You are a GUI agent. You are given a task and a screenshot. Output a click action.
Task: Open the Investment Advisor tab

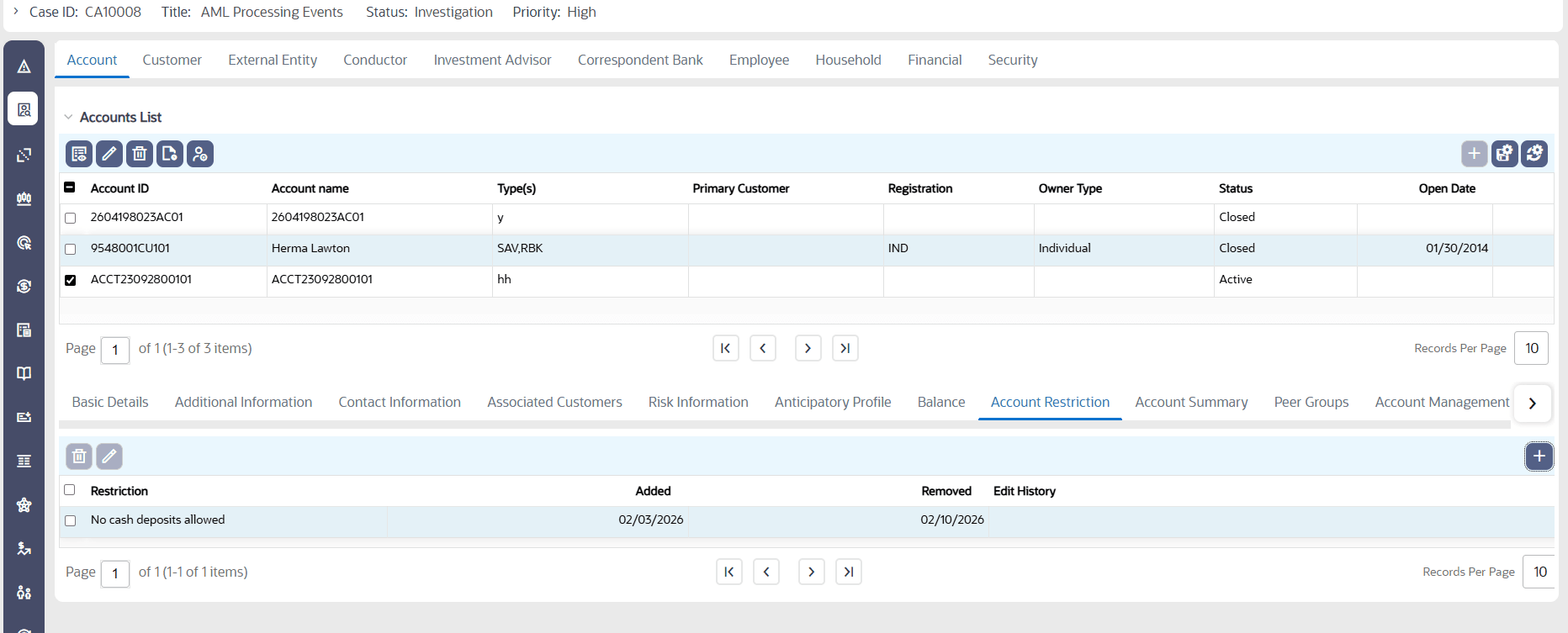(x=493, y=60)
